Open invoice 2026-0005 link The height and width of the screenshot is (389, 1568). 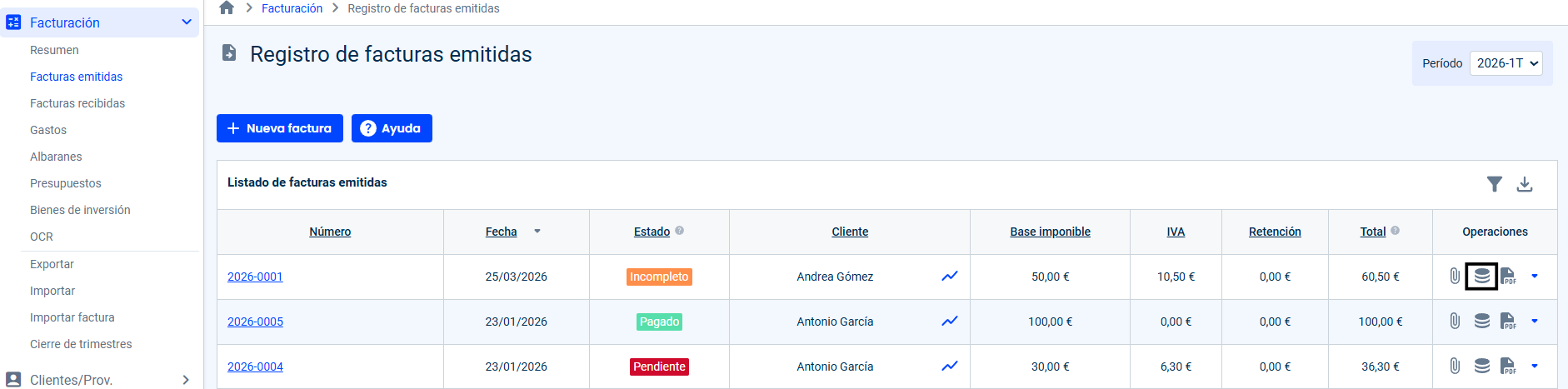255,322
